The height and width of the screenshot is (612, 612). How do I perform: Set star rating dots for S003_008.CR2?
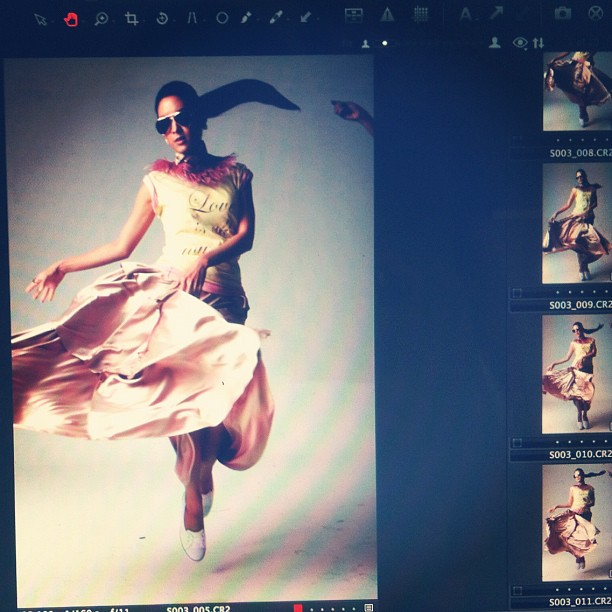(582, 140)
